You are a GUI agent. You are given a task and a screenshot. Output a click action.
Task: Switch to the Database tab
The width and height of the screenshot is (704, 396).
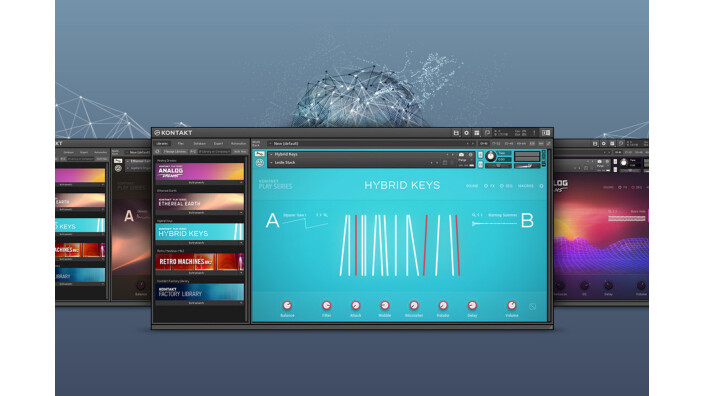200,144
